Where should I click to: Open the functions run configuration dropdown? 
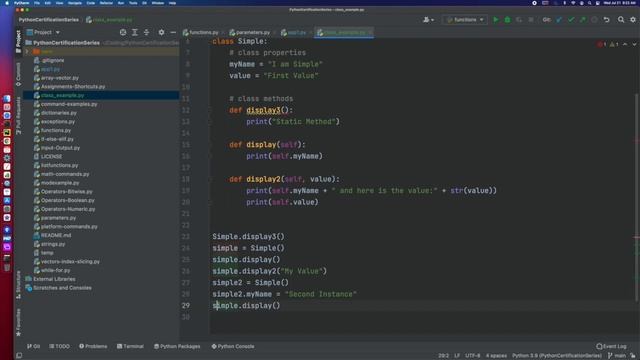click(464, 20)
